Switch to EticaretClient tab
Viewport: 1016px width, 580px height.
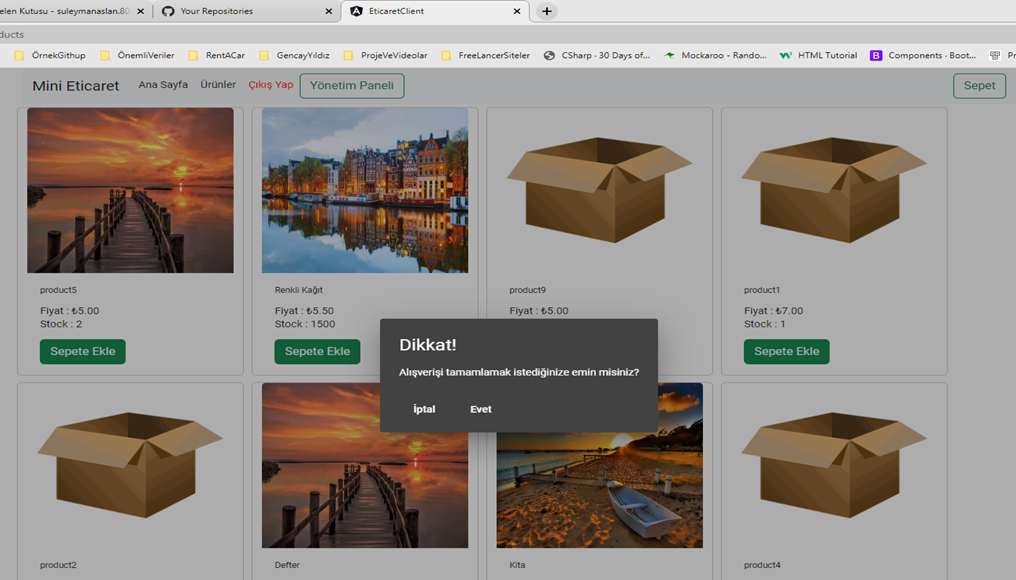[x=434, y=11]
